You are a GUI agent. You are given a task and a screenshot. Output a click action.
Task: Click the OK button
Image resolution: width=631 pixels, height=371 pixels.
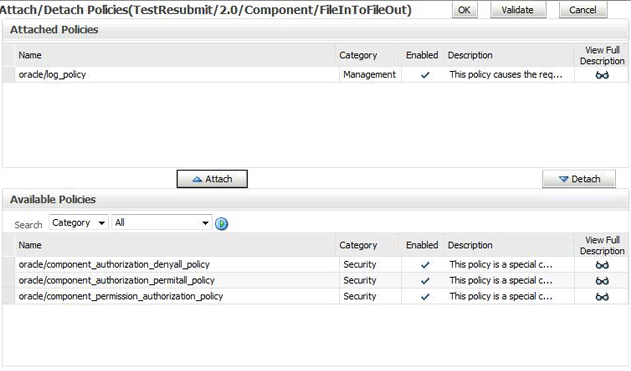(464, 10)
